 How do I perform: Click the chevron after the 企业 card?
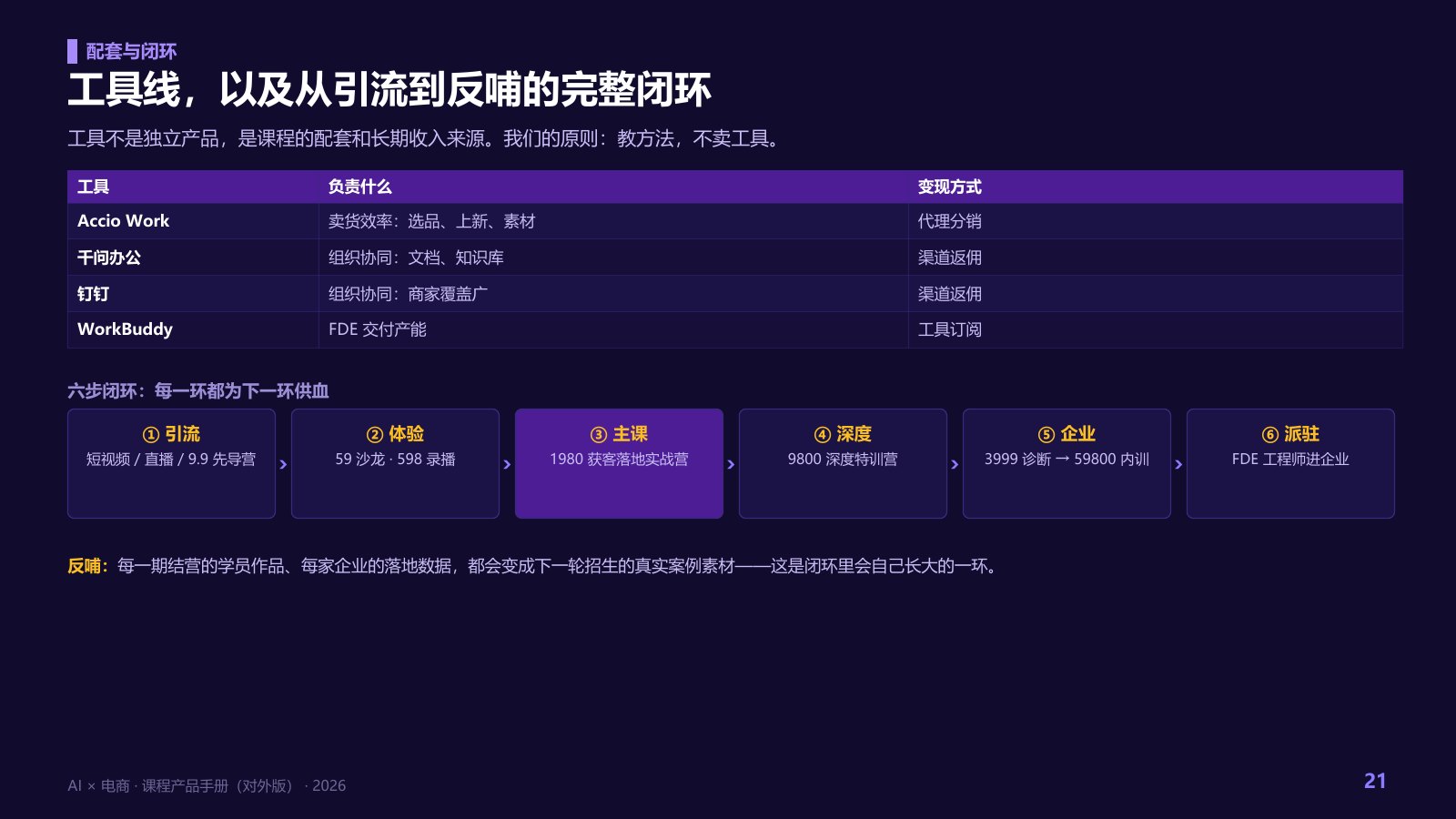[1178, 464]
